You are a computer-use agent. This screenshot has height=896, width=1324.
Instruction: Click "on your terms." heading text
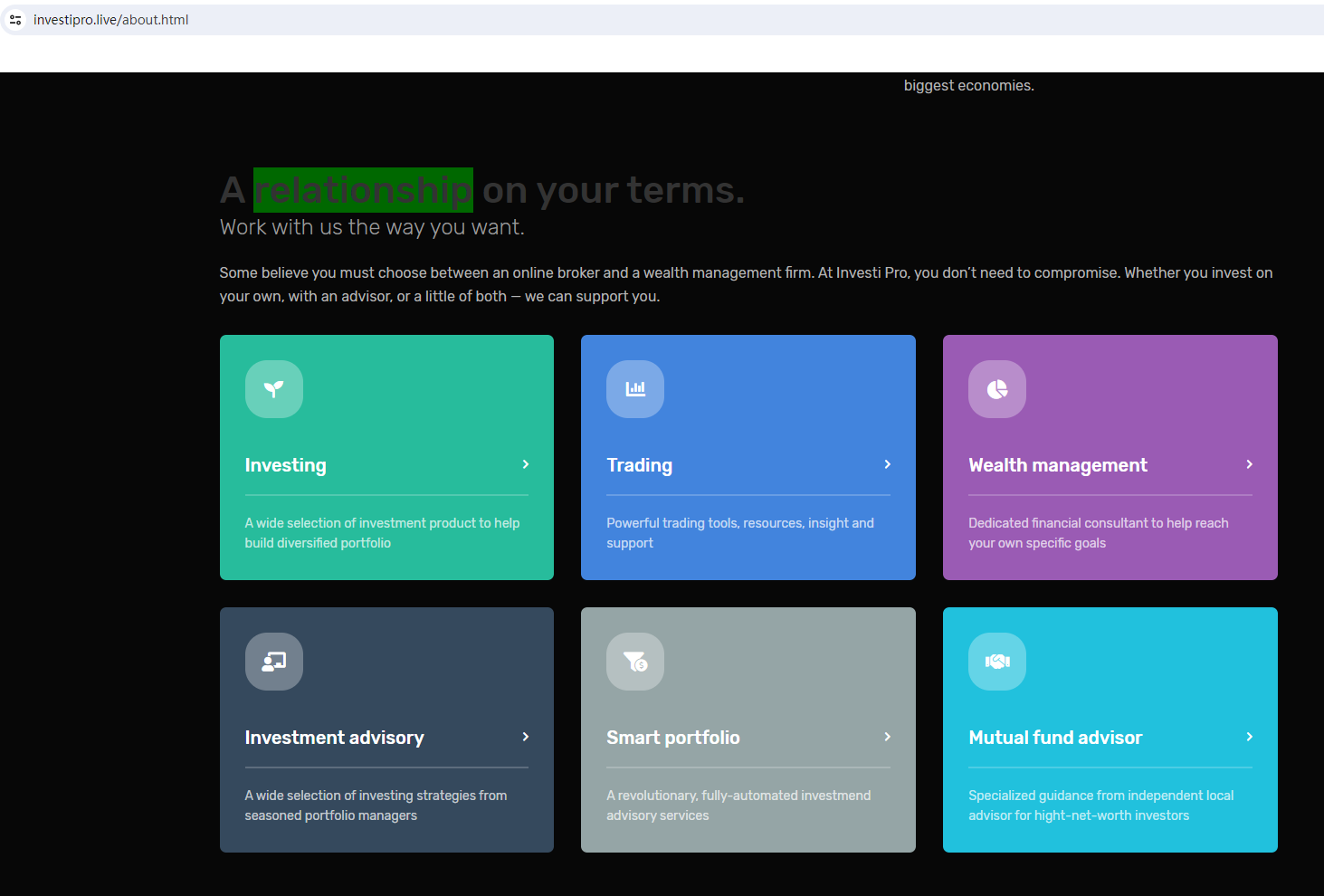tap(614, 190)
